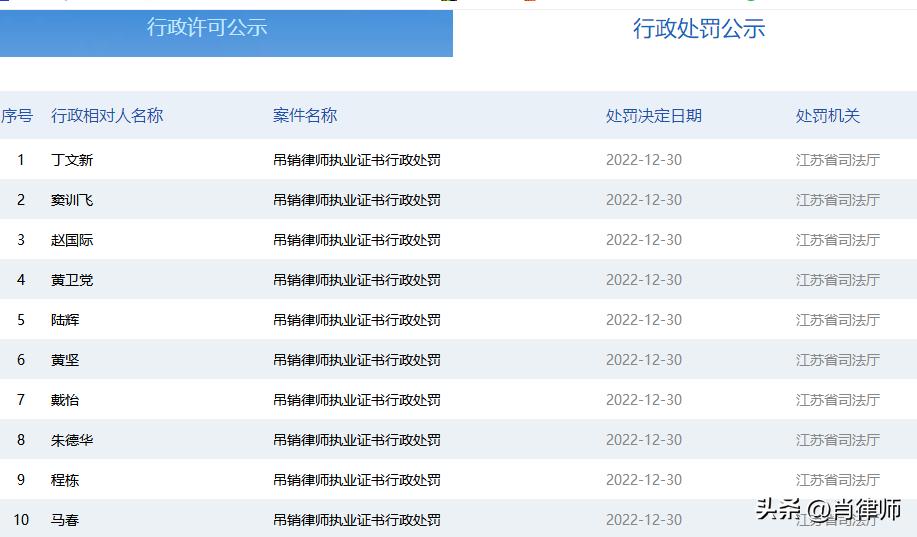The image size is (917, 537).
Task: Open 朱德华's case name entry
Action: pyautogui.click(x=357, y=440)
